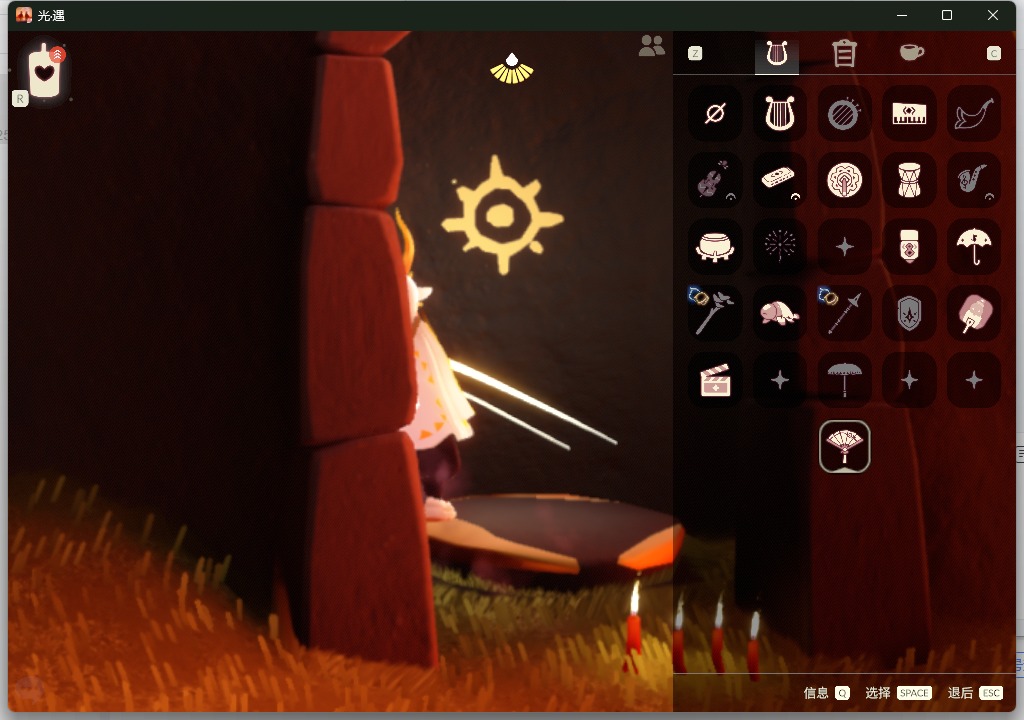Select the round handpan with flower pattern

[x=844, y=180]
